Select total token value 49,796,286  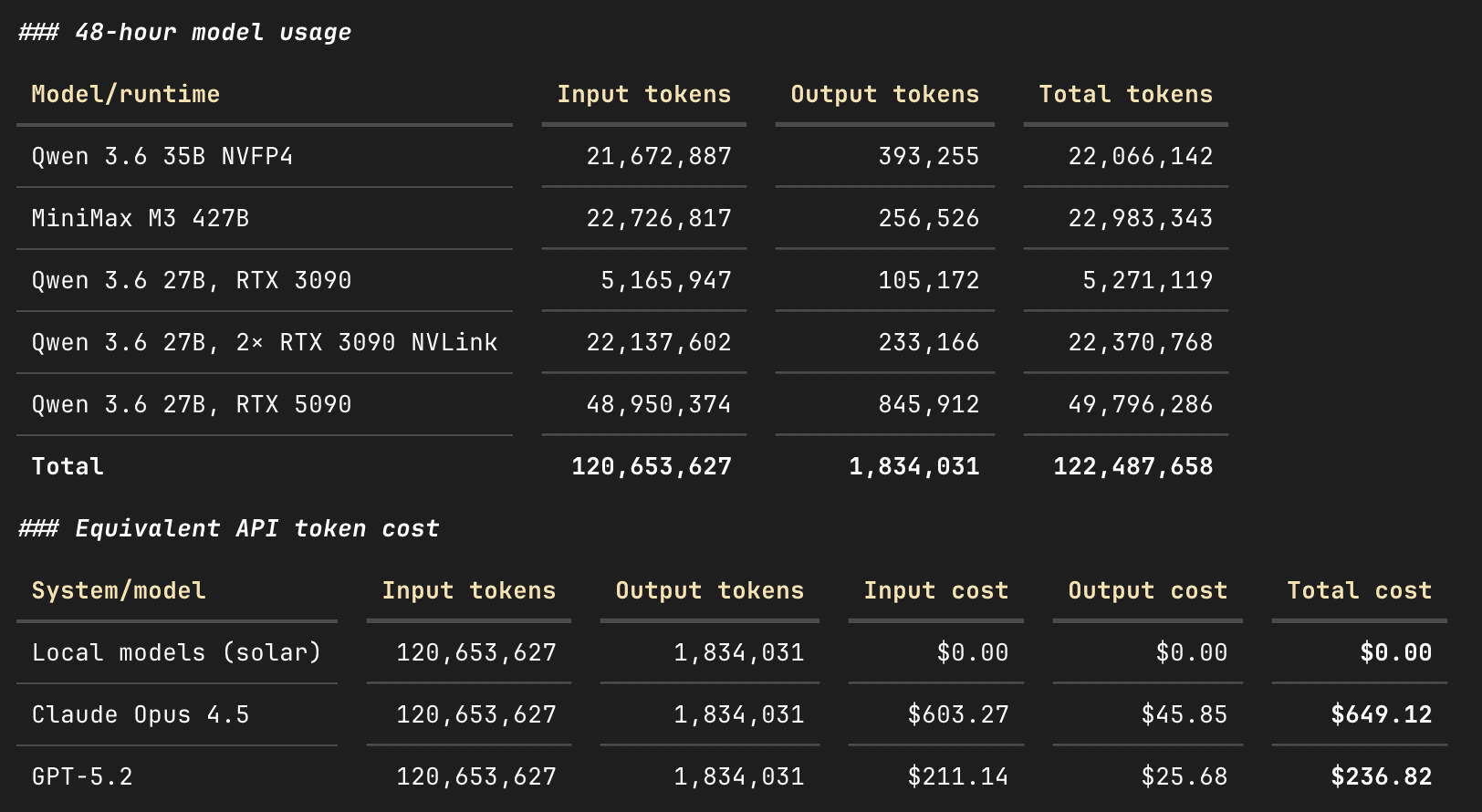tap(1141, 404)
